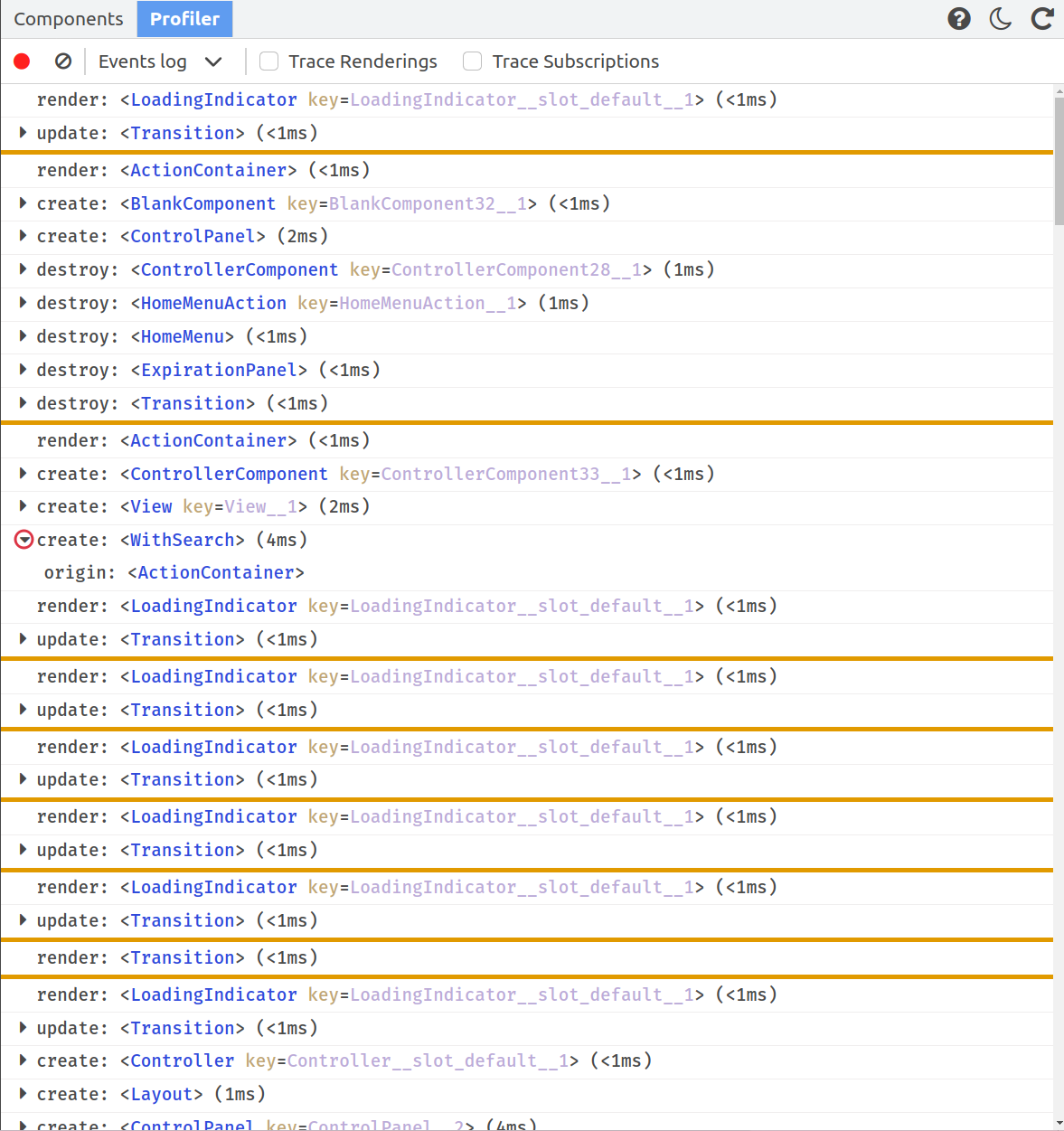This screenshot has width=1064, height=1131.
Task: Switch to the Components tab
Action: [69, 19]
